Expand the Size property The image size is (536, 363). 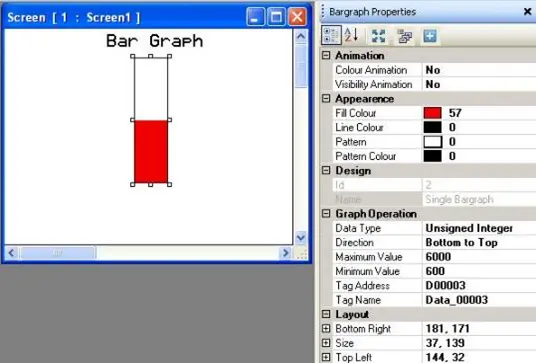(326, 343)
